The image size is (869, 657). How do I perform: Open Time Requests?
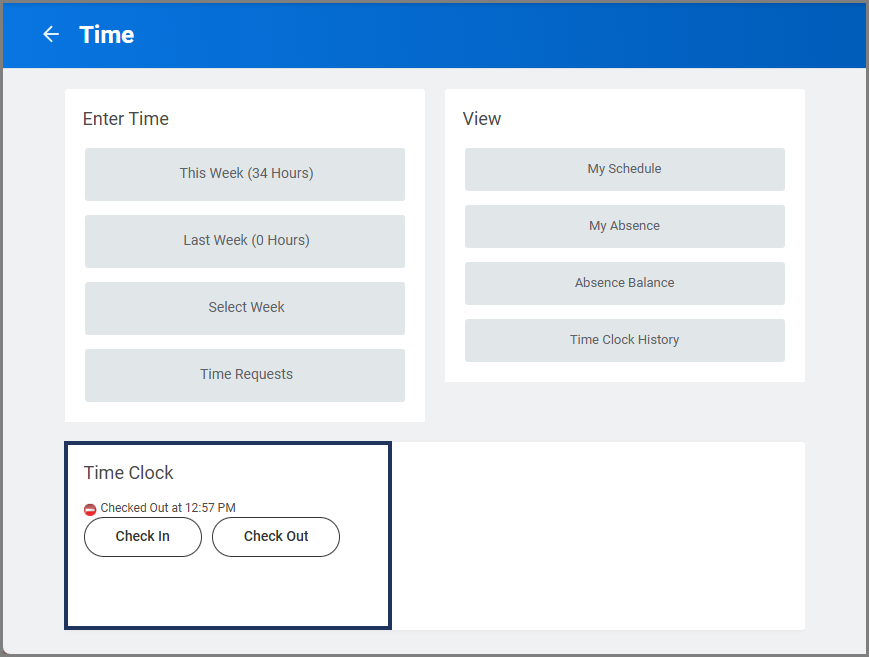(x=245, y=375)
